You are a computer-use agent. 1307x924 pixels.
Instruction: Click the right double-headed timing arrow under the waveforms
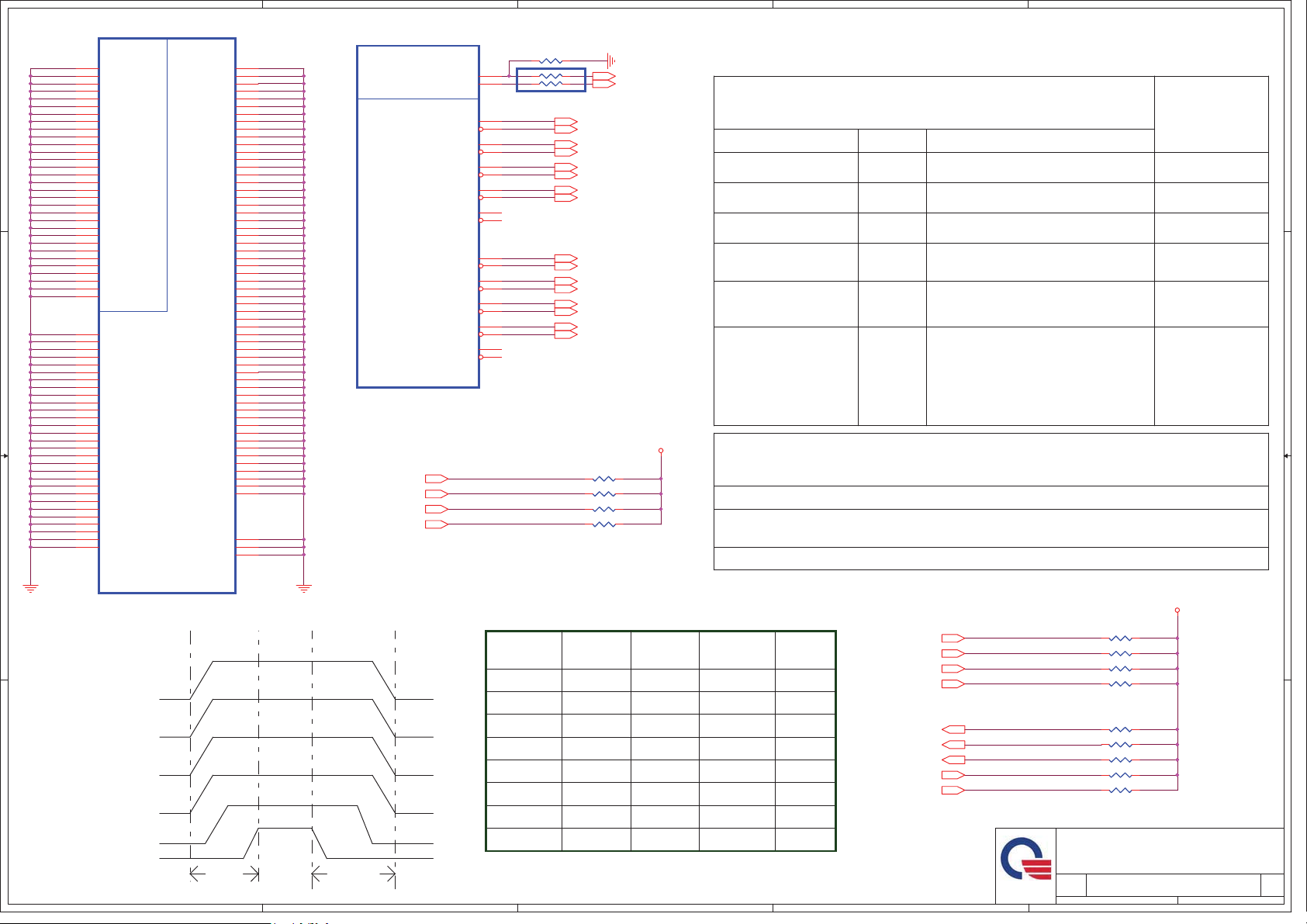pyautogui.click(x=354, y=875)
